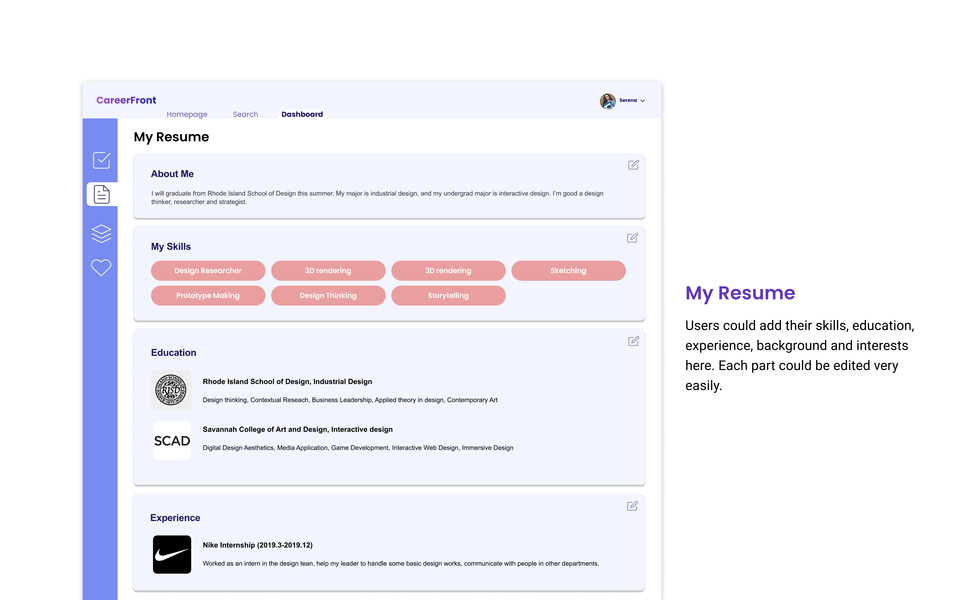The height and width of the screenshot is (600, 960).
Task: Edit the Experience section
Action: [x=632, y=506]
